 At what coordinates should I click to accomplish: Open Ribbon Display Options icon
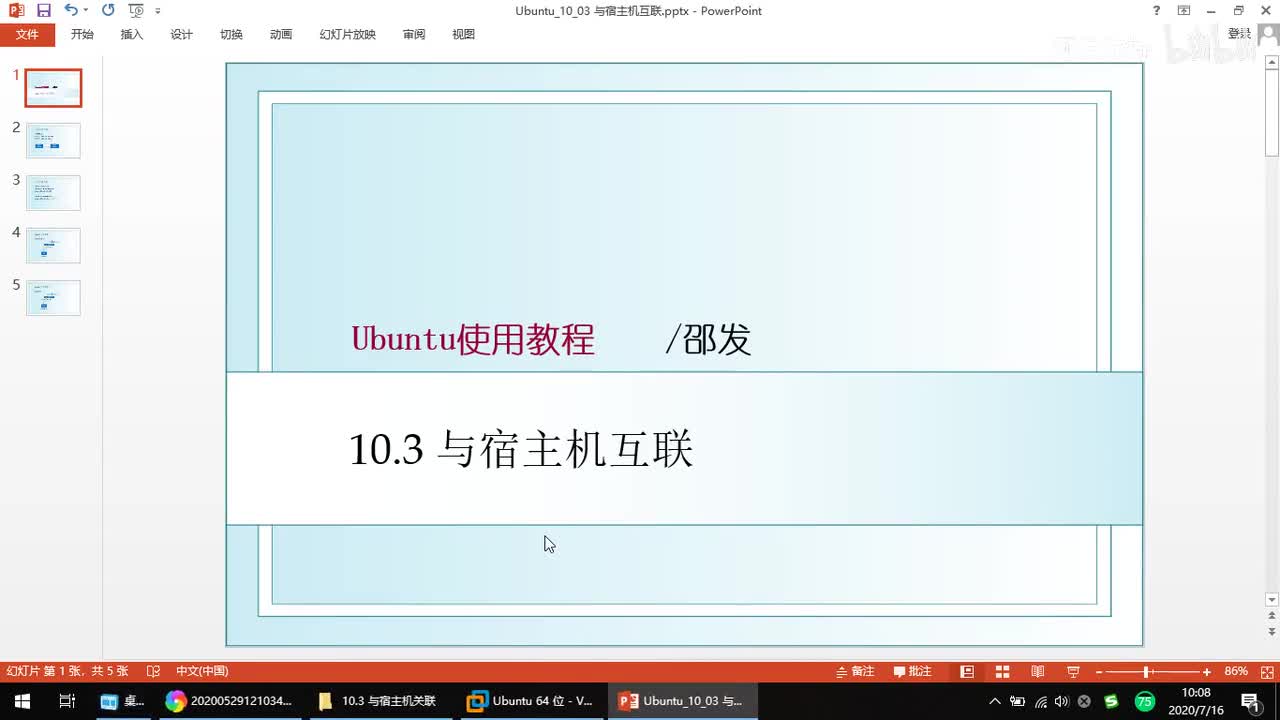(x=1184, y=11)
